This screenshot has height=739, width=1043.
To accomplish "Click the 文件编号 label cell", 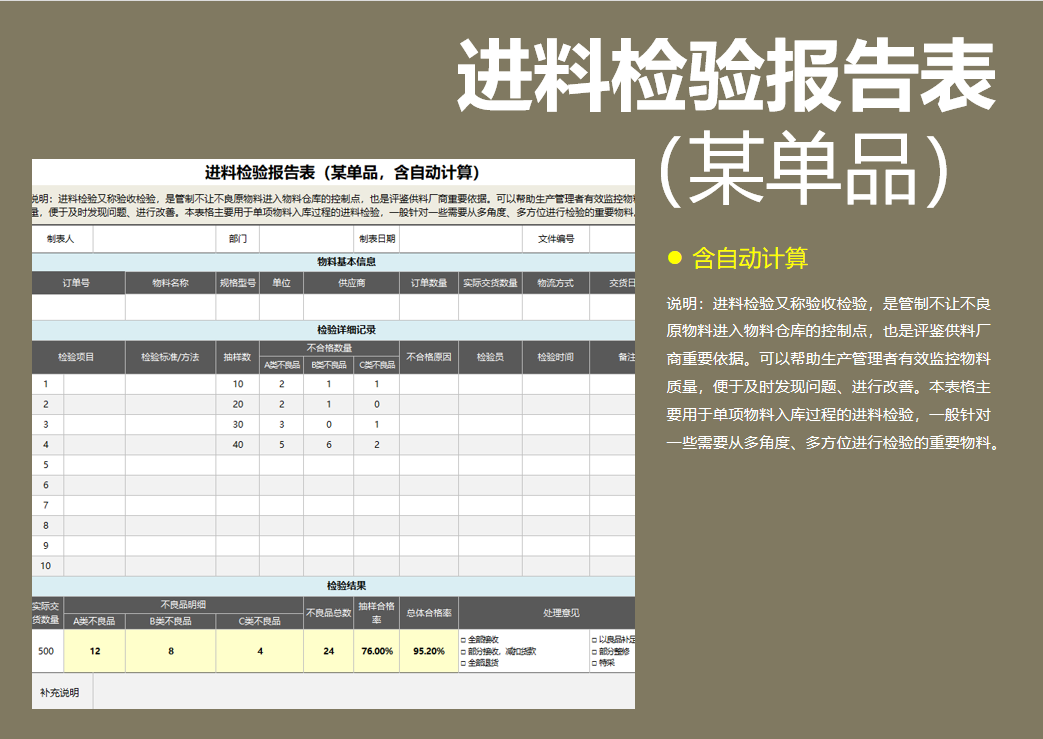I will point(556,239).
